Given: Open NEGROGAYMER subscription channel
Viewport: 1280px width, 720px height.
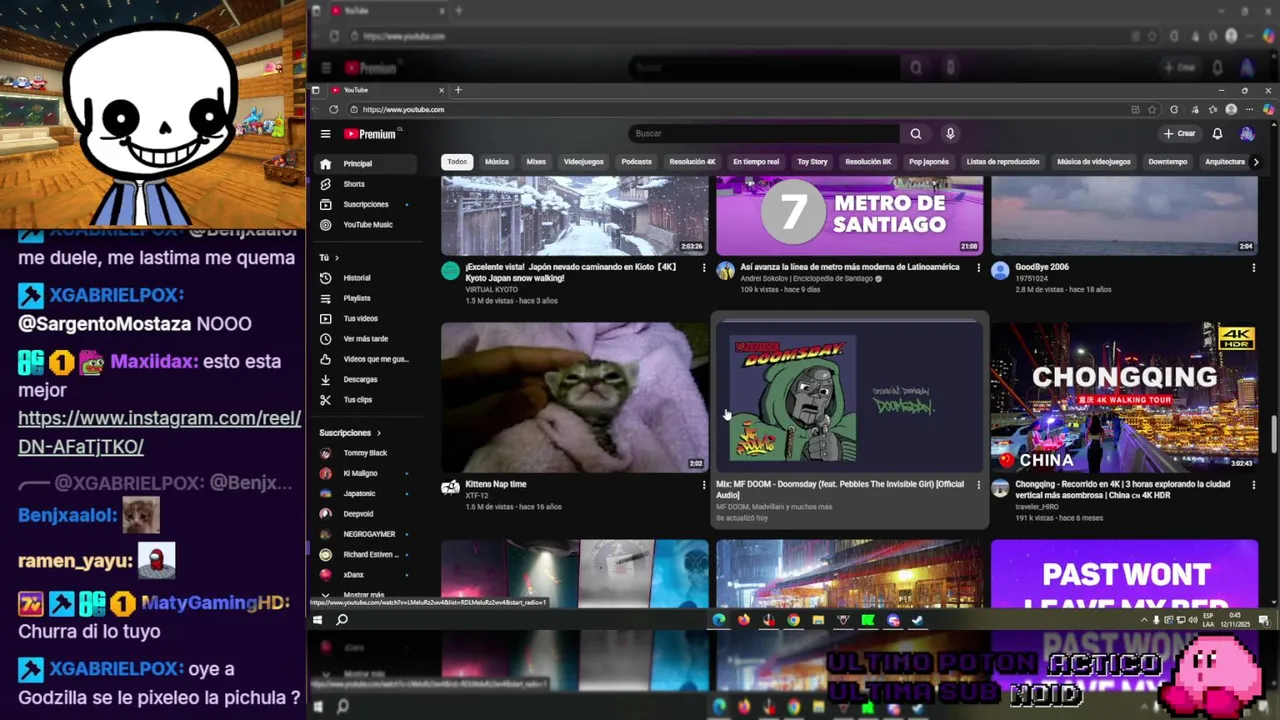Looking at the screenshot, I should tap(367, 534).
